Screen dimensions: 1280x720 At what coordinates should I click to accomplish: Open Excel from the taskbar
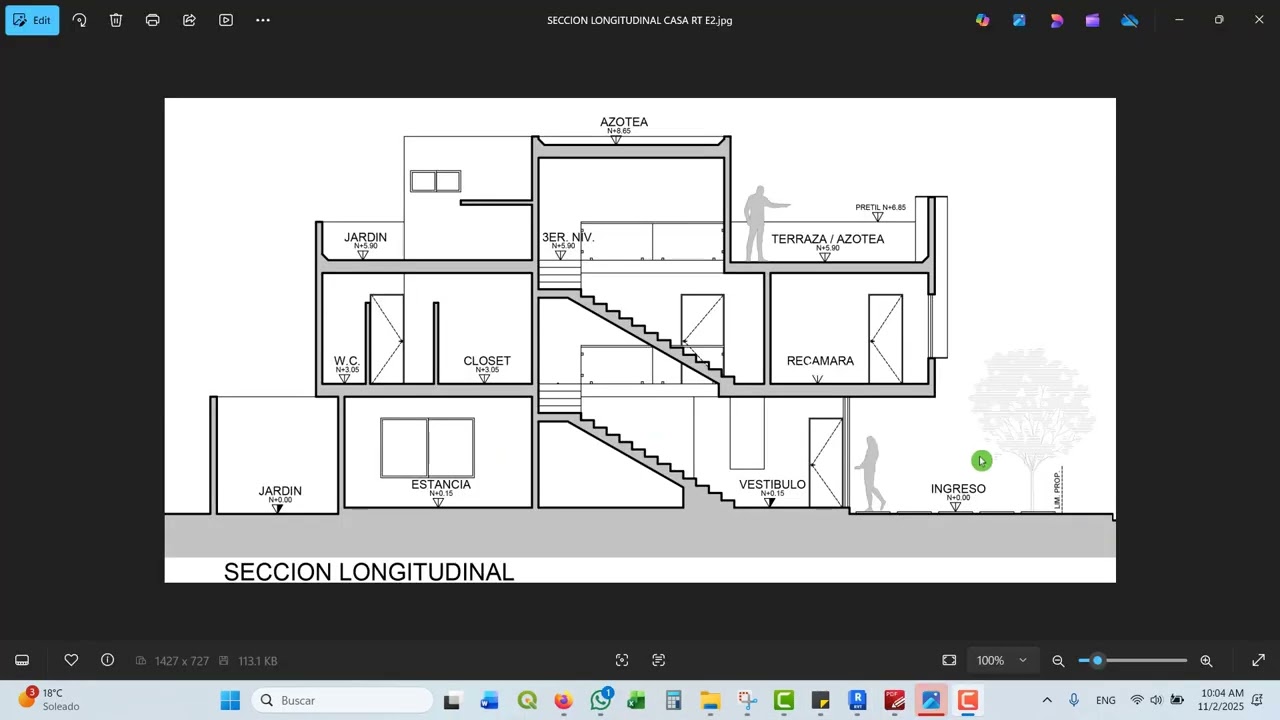click(636, 700)
